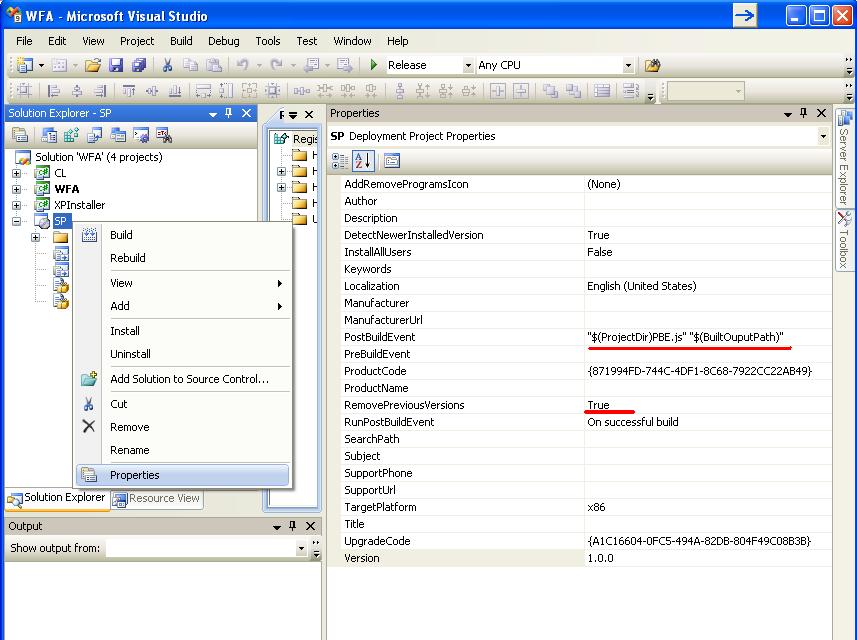Click the Align to Grid layout icon
857x640 pixels.
pyautogui.click(x=24, y=91)
